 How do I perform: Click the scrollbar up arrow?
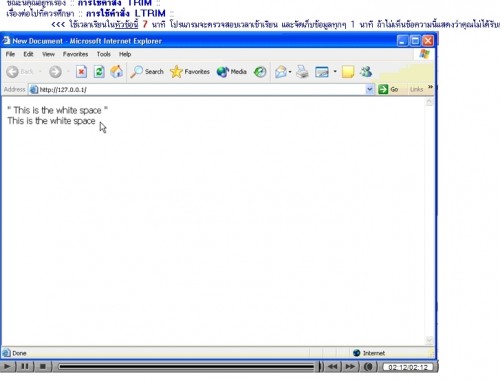[429, 102]
